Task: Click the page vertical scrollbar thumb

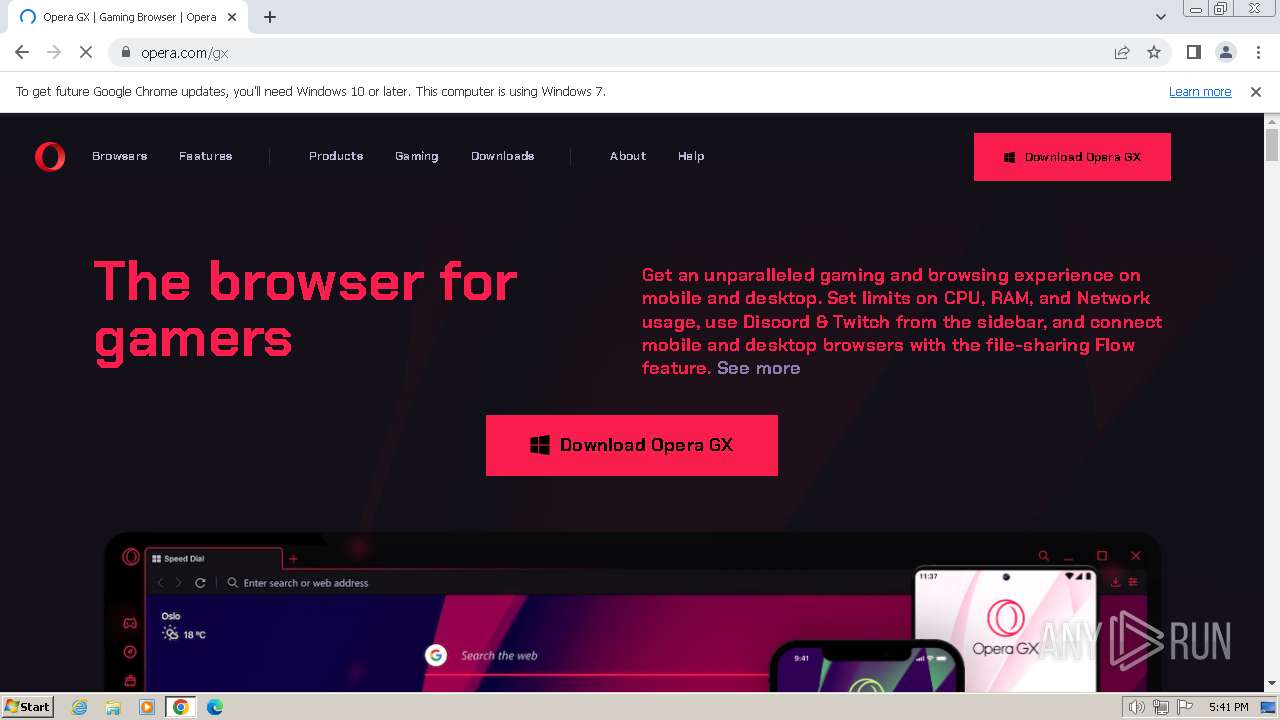Action: [1272, 144]
